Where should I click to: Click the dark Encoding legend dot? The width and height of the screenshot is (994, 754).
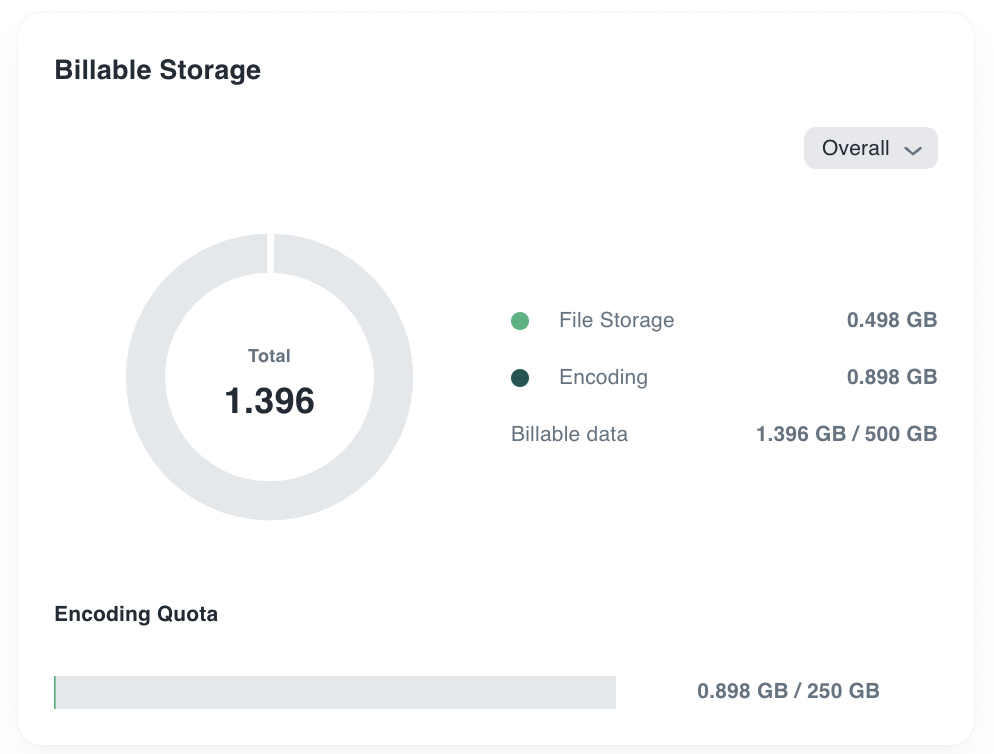tap(520, 378)
